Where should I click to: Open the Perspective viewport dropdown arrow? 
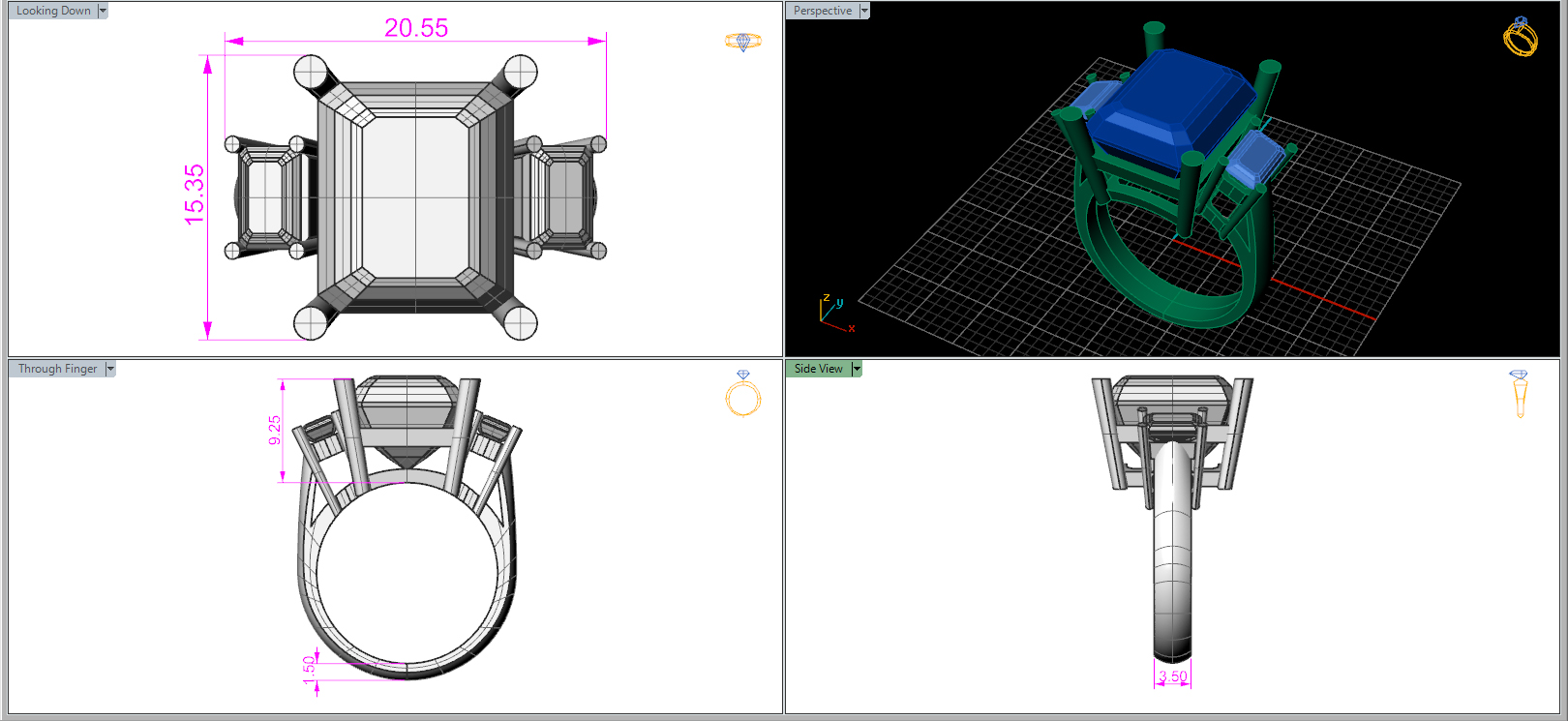(x=864, y=11)
